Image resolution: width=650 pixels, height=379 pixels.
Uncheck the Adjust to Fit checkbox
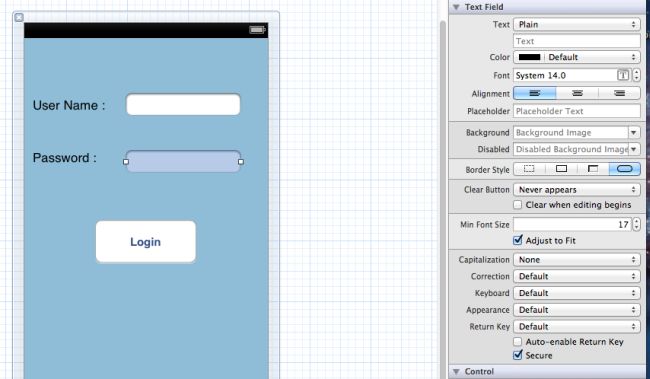coord(517,240)
